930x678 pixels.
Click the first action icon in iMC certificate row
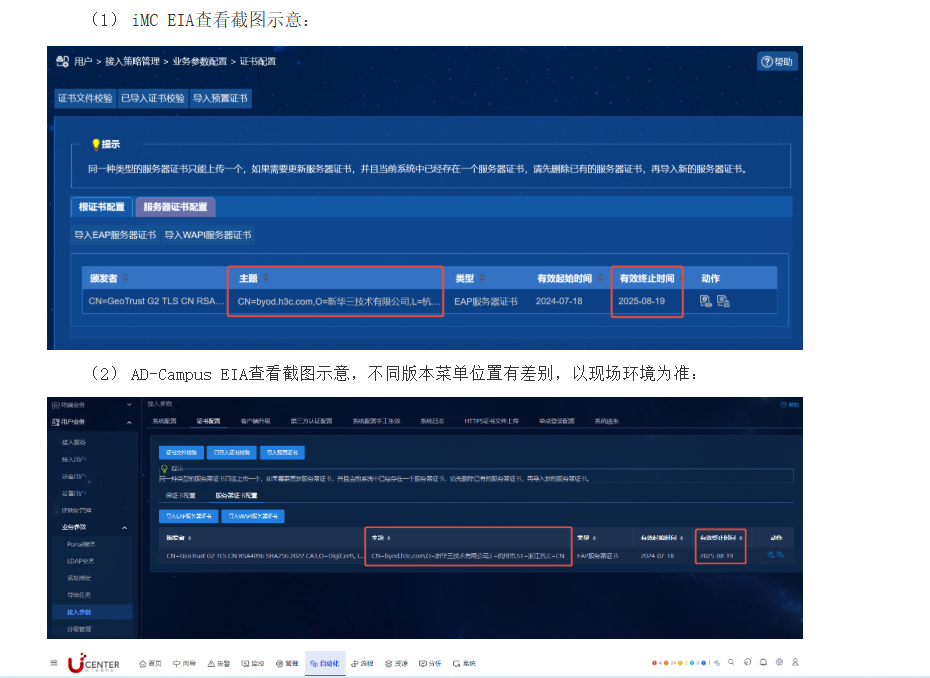[706, 301]
